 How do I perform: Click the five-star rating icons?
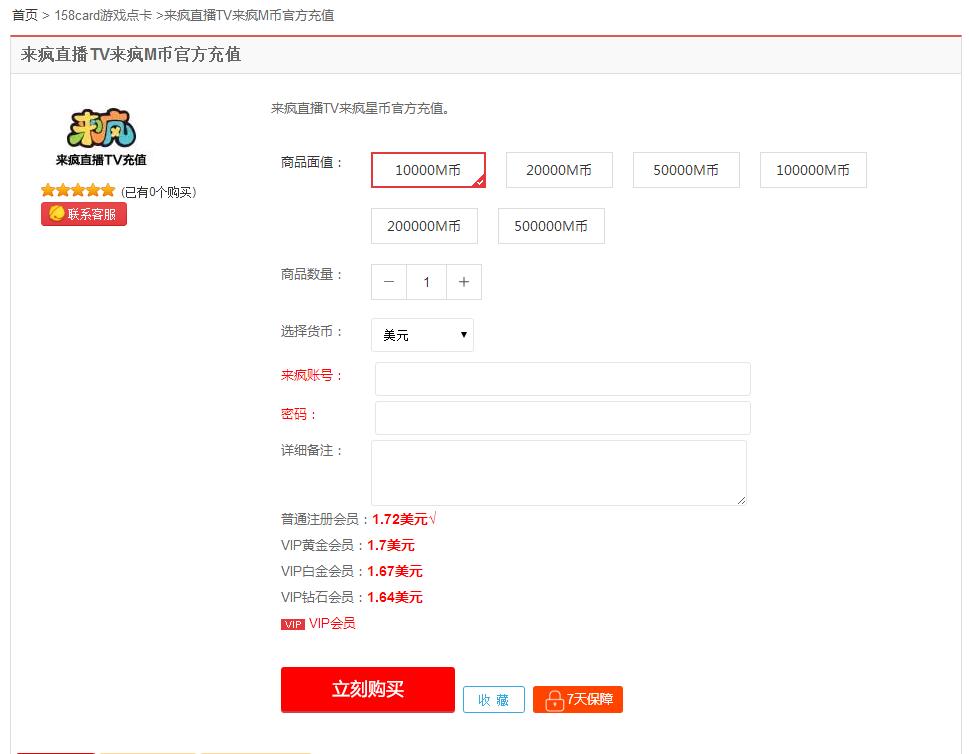78,190
